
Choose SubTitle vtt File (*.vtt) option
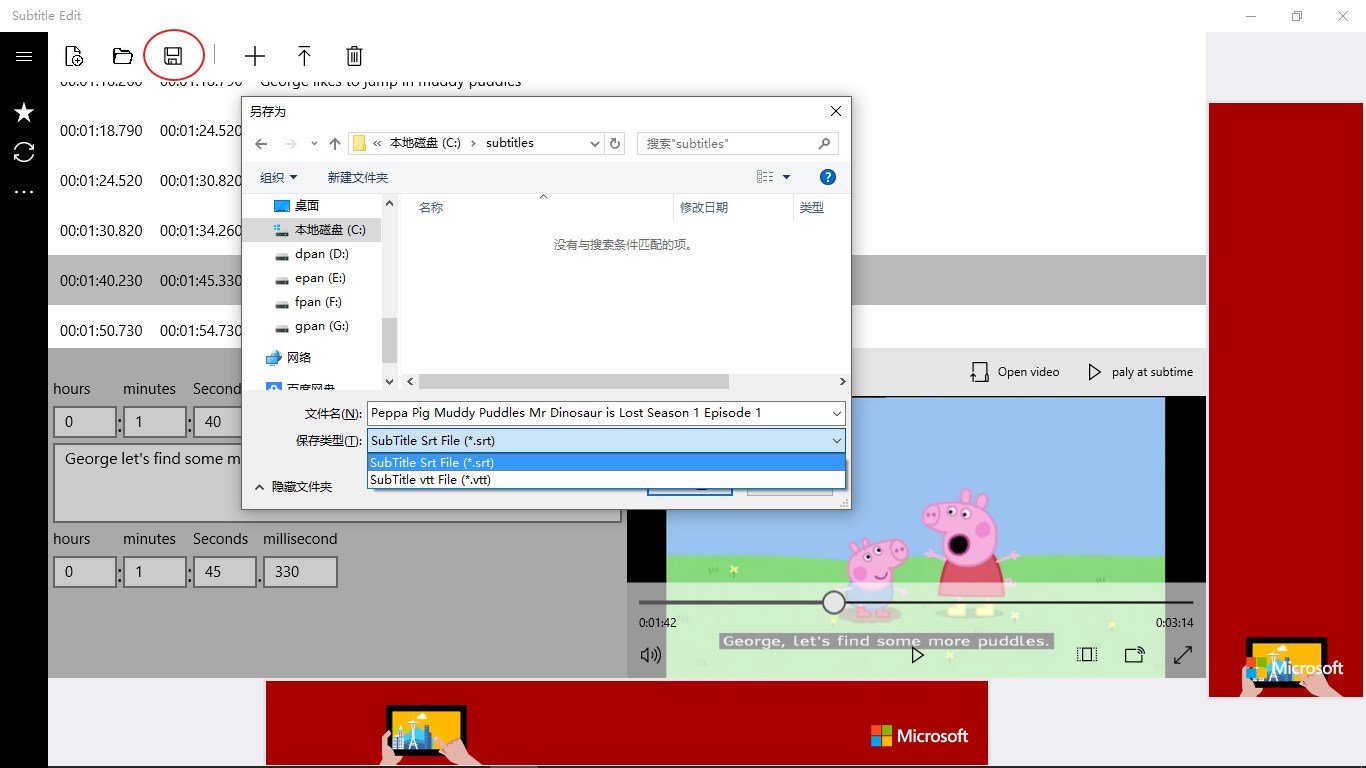click(606, 479)
